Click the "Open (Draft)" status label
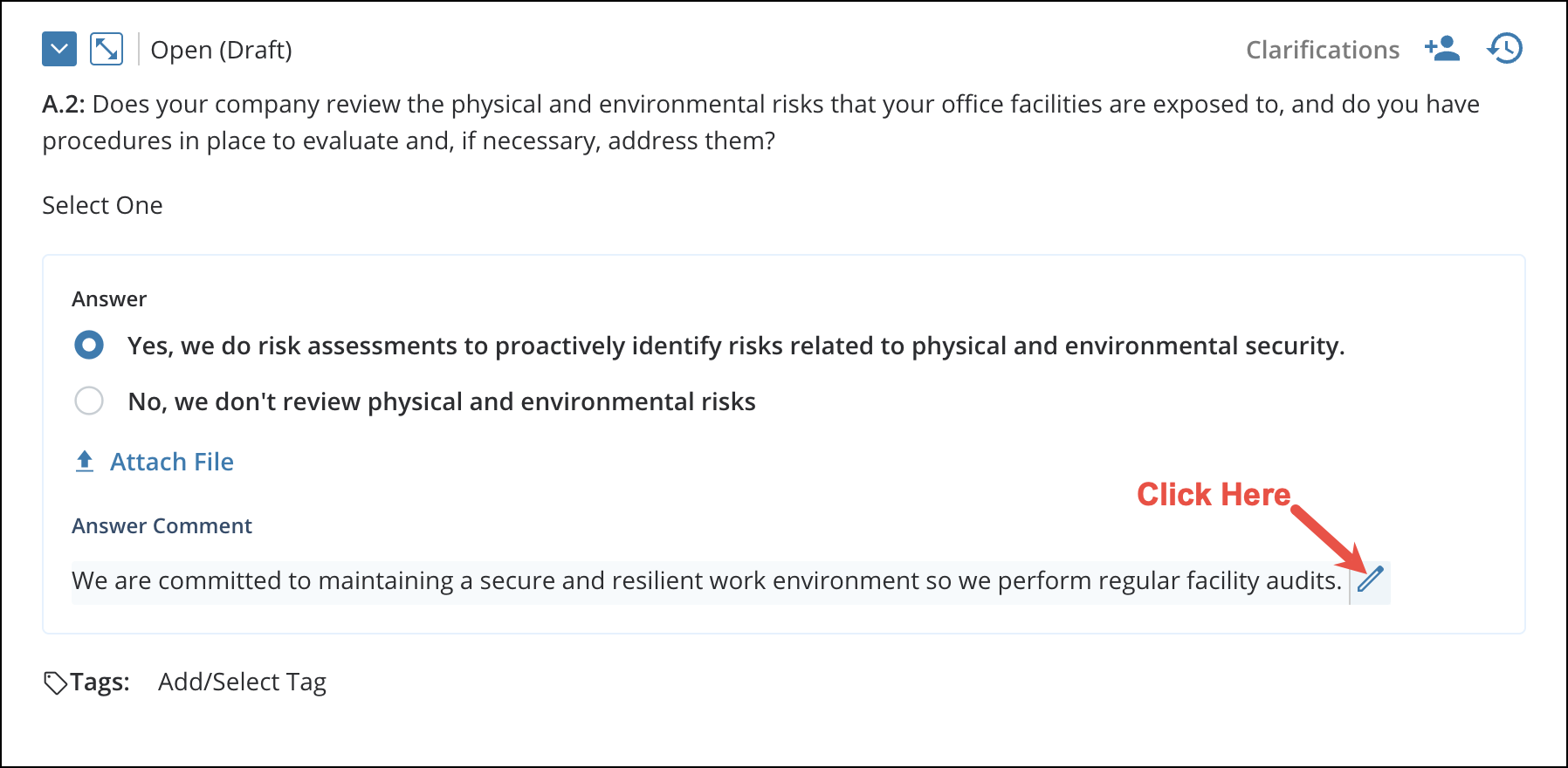 click(221, 50)
